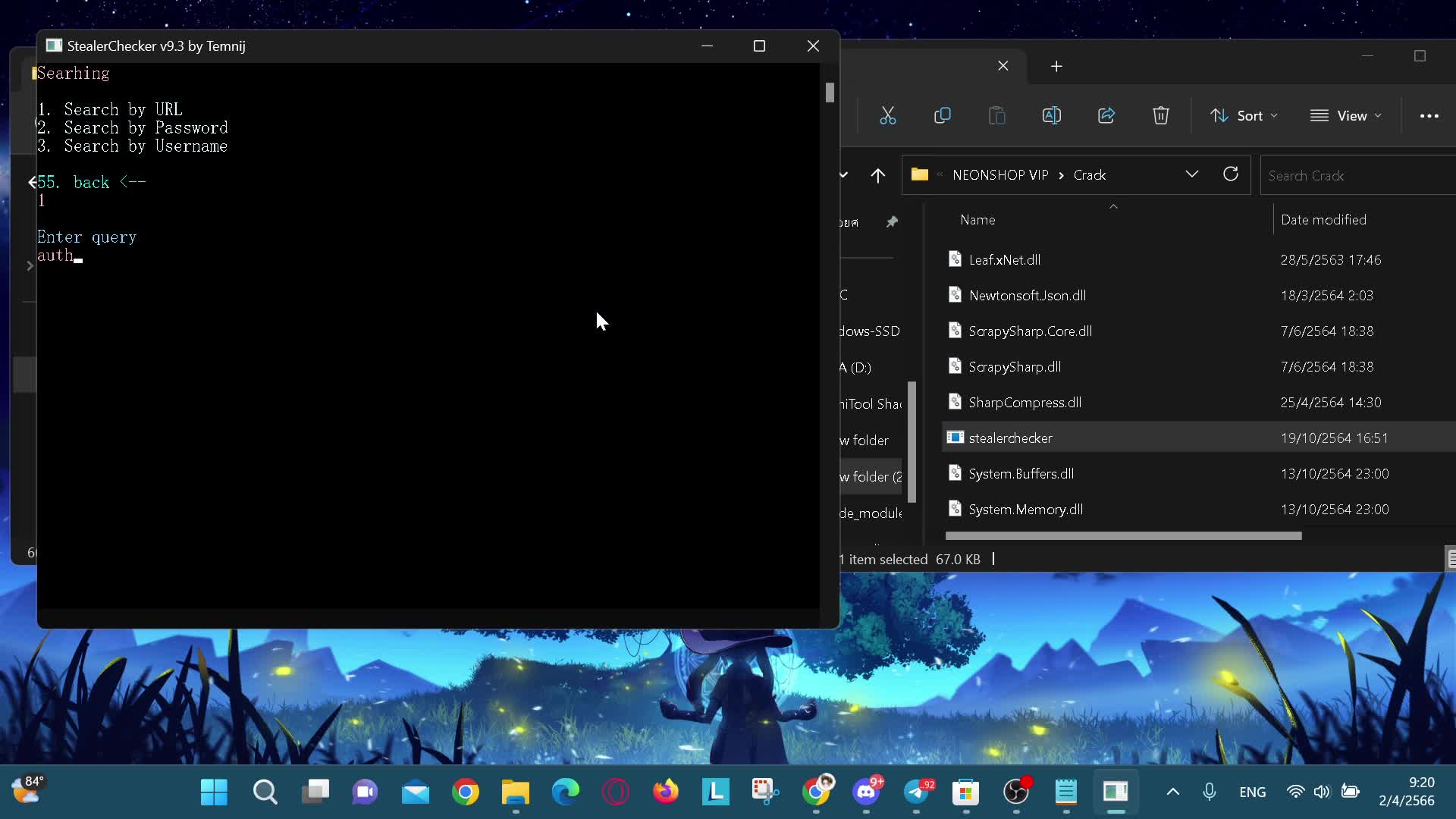Go up one folder level
Viewport: 1456px width, 819px height.
[x=877, y=175]
